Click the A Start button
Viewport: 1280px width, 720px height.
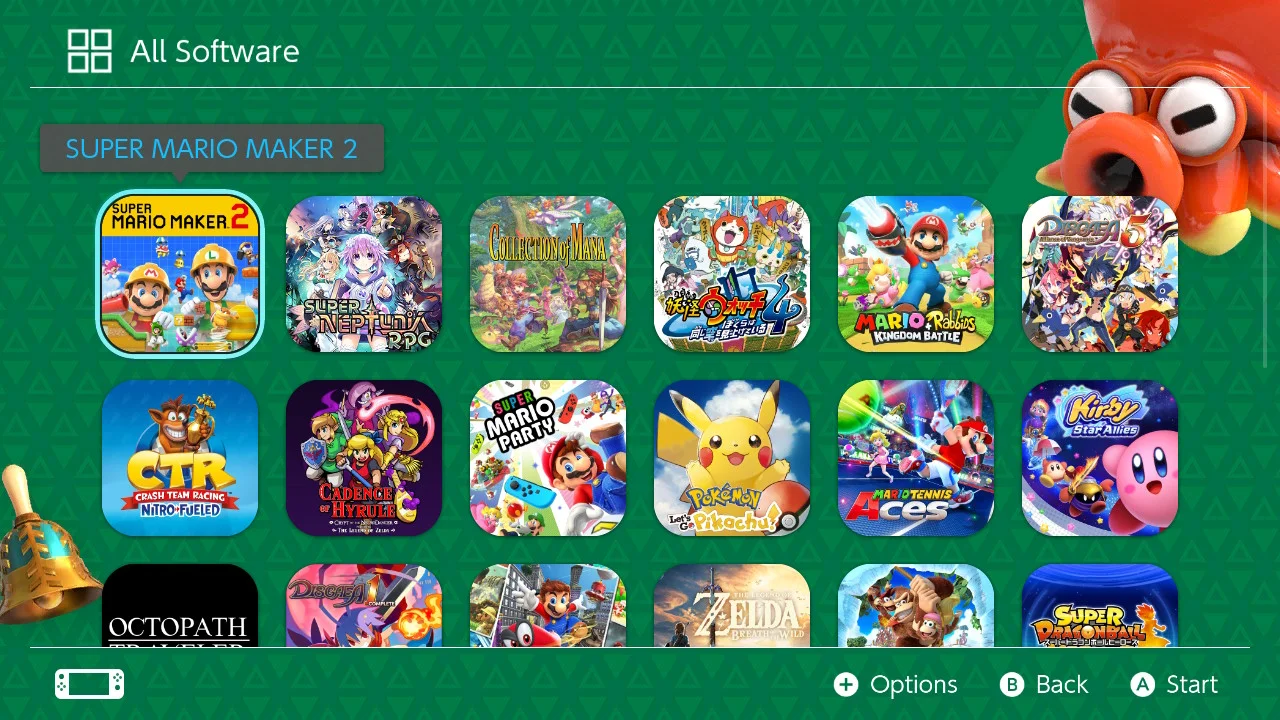pyautogui.click(x=1174, y=684)
